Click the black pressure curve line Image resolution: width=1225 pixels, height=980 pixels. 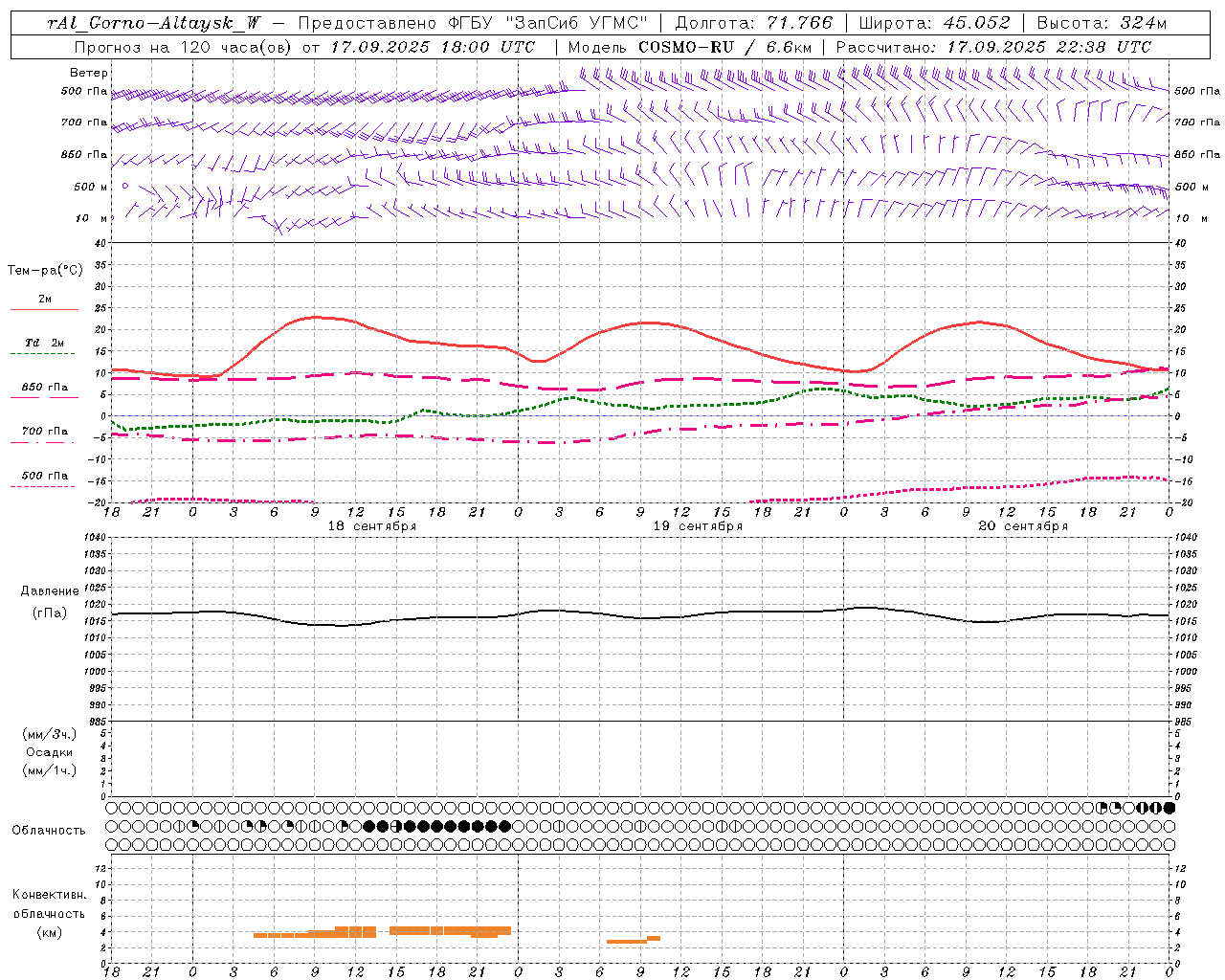(639, 617)
